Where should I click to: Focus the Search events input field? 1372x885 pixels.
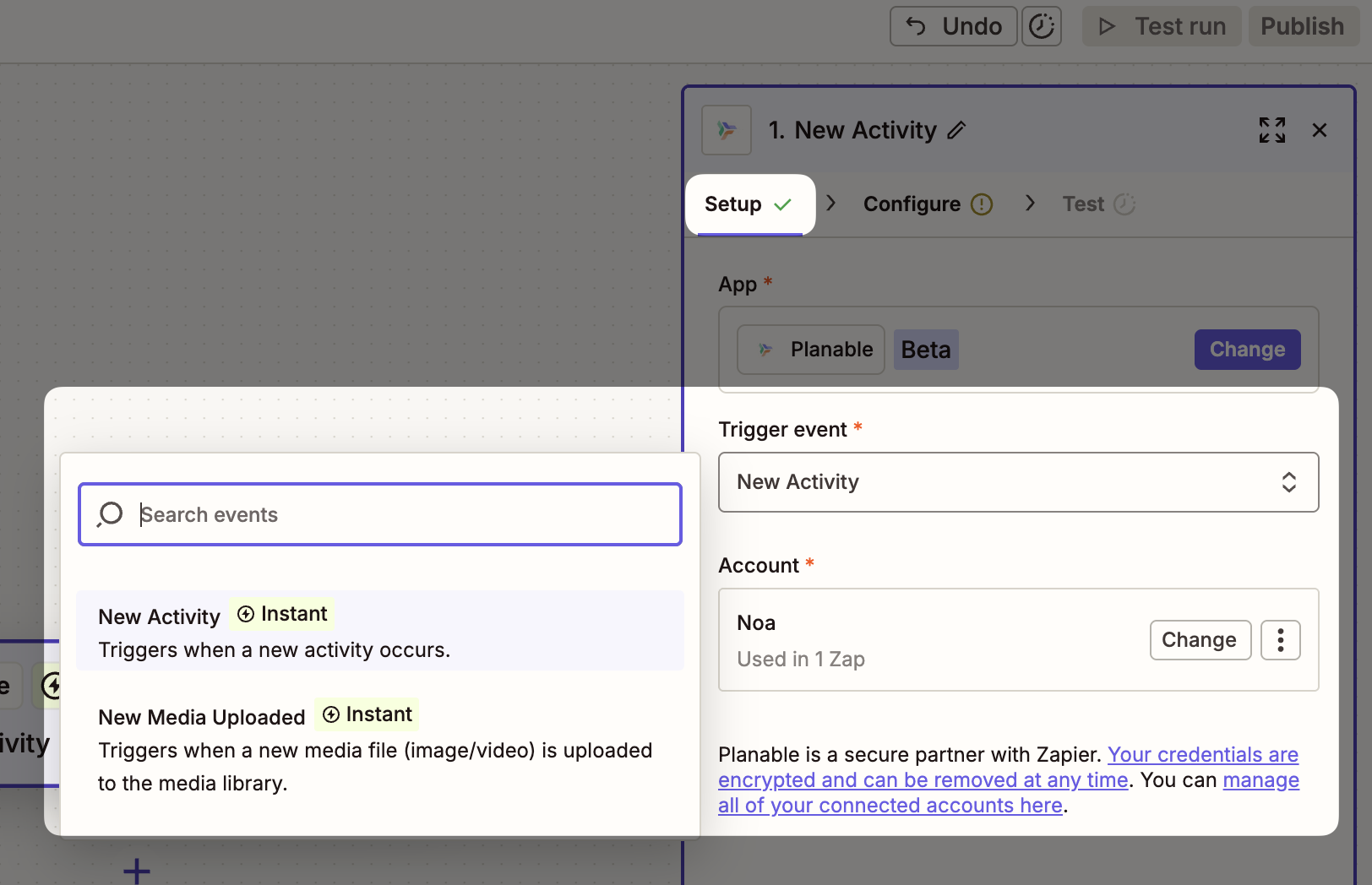406,514
